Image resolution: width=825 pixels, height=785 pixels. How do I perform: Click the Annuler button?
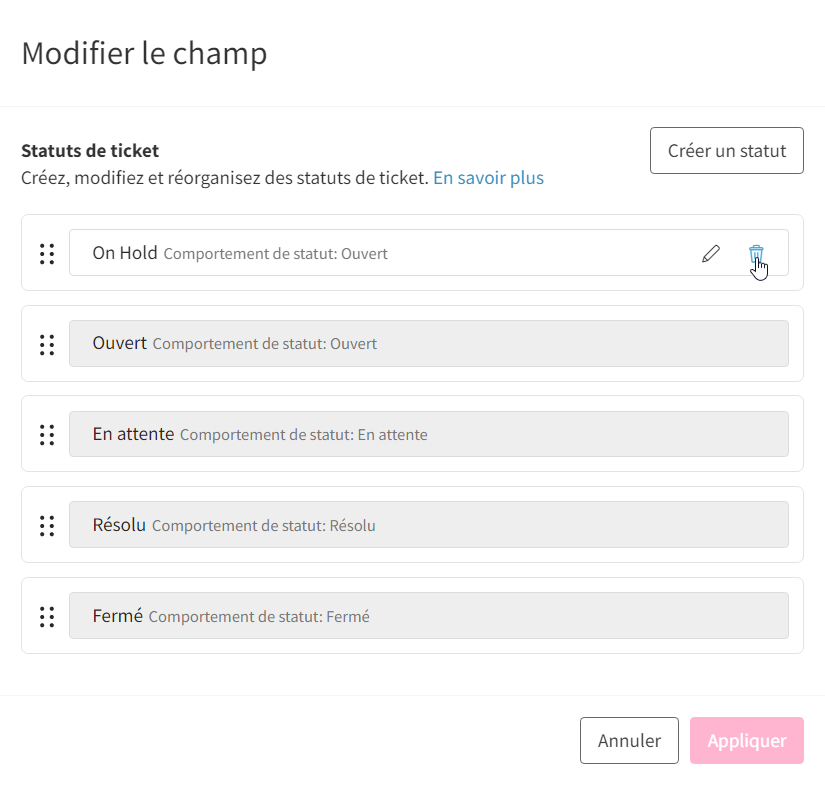629,740
